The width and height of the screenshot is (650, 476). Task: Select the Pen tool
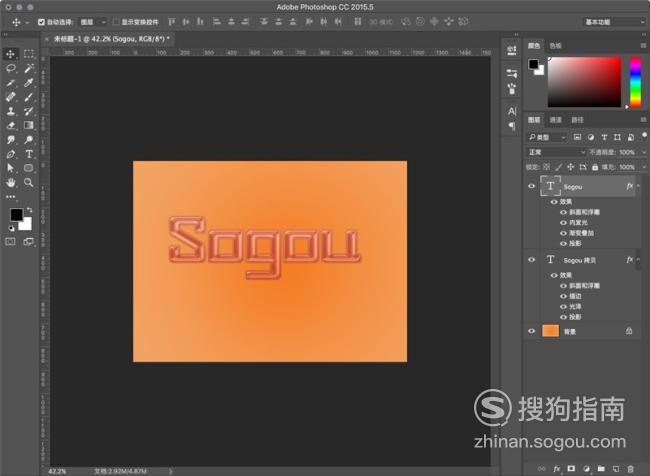10,154
